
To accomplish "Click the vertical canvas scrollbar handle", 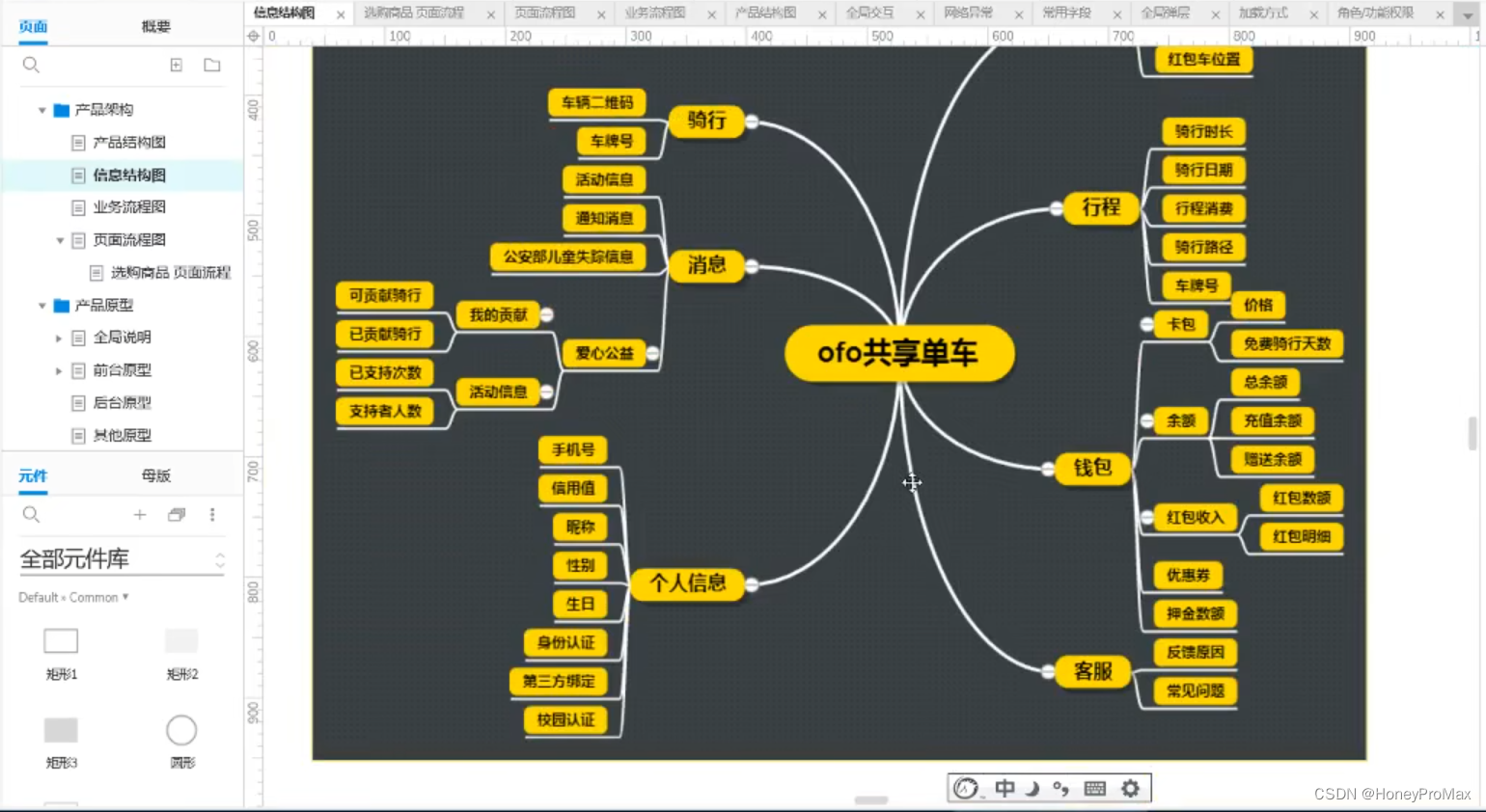I will pyautogui.click(x=1472, y=433).
